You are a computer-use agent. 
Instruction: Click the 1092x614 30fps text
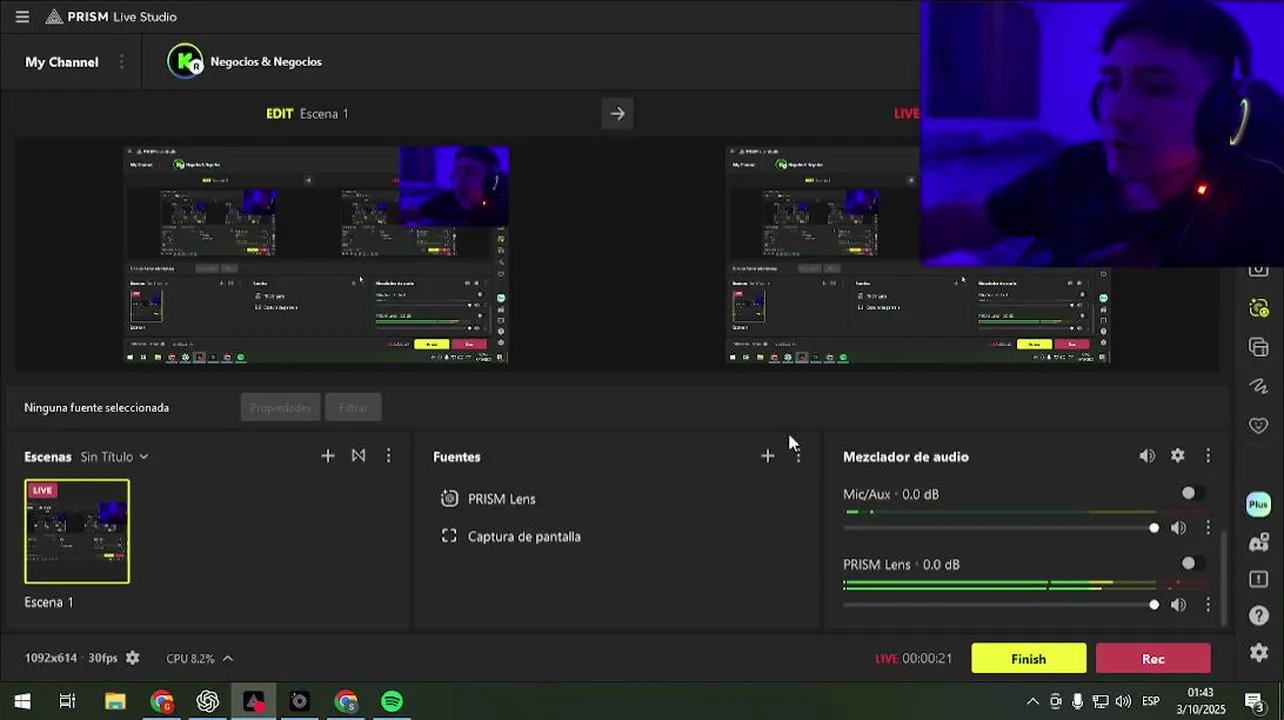pyautogui.click(x=71, y=658)
